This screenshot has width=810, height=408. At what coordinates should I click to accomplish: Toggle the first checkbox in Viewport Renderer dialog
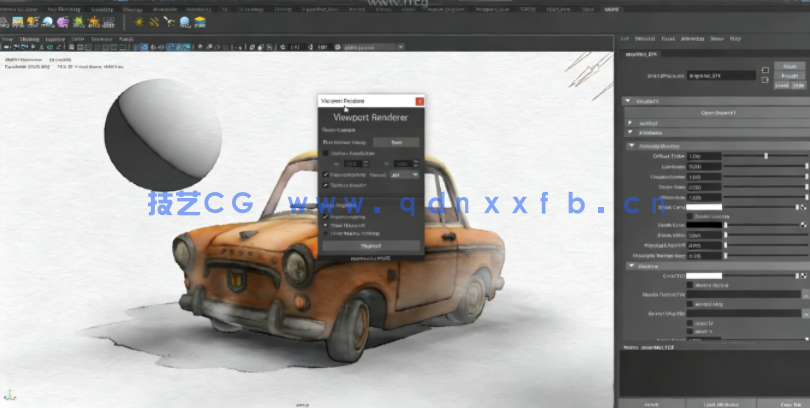[x=325, y=153]
